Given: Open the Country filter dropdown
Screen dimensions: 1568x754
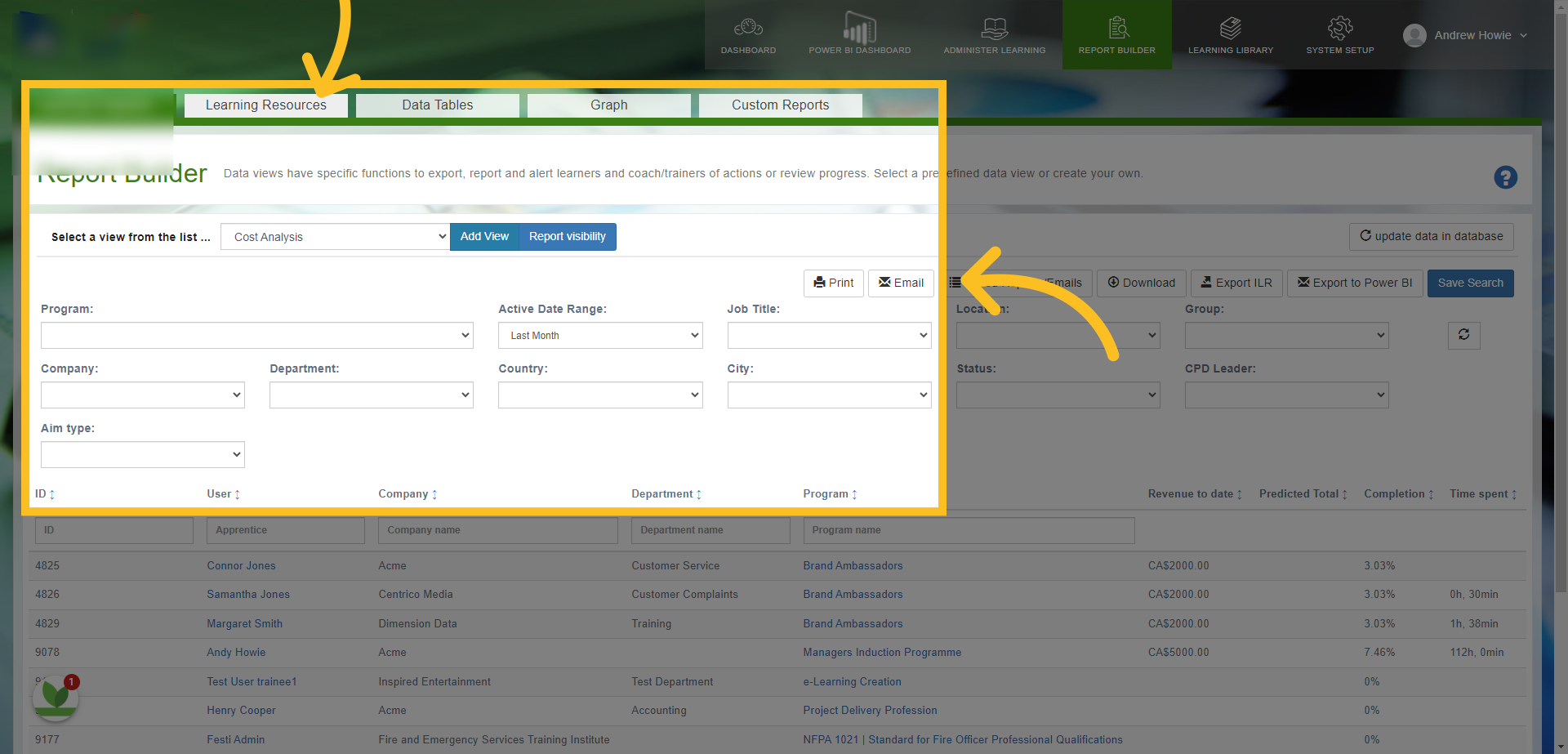Looking at the screenshot, I should click(600, 395).
